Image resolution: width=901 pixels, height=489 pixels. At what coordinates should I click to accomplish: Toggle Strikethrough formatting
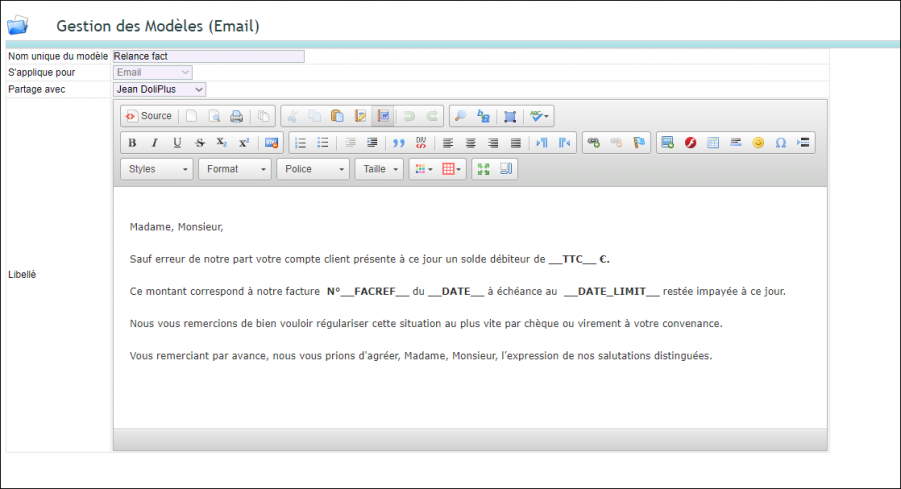(x=199, y=143)
